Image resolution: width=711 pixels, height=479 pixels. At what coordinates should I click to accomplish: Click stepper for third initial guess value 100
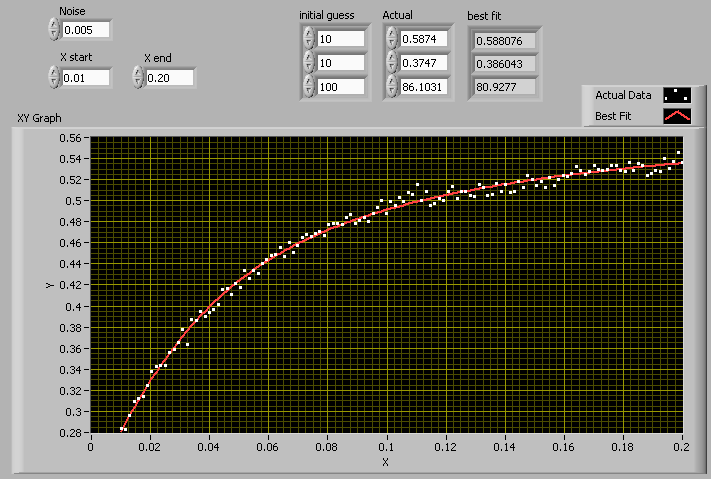click(308, 86)
